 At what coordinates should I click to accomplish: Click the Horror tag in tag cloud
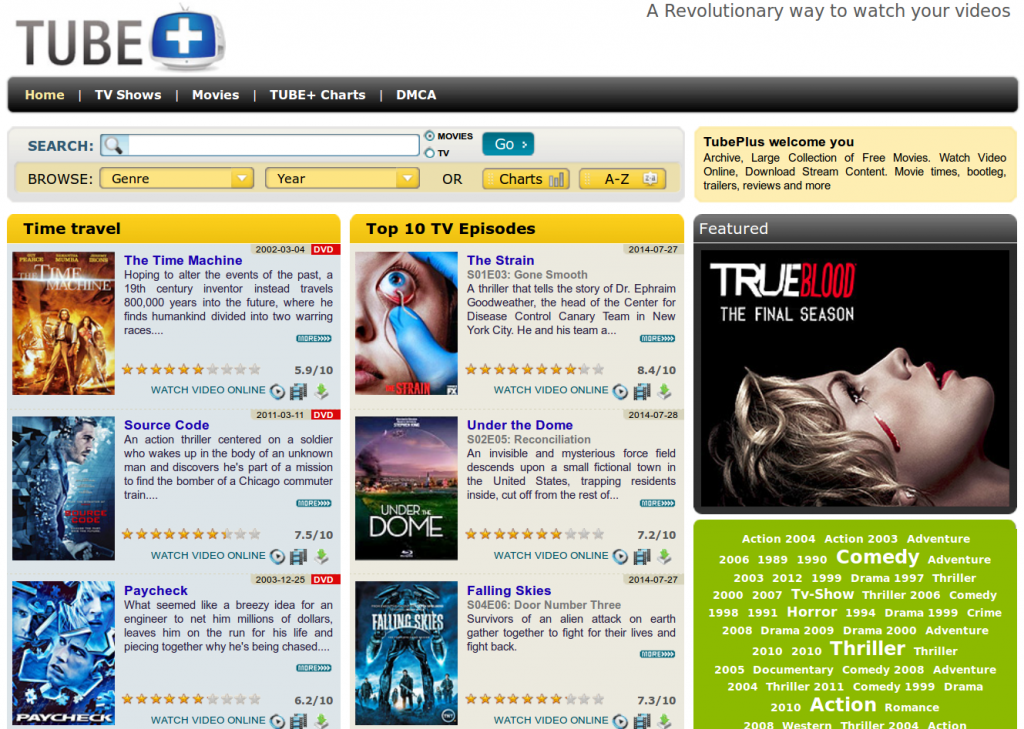pyautogui.click(x=812, y=612)
